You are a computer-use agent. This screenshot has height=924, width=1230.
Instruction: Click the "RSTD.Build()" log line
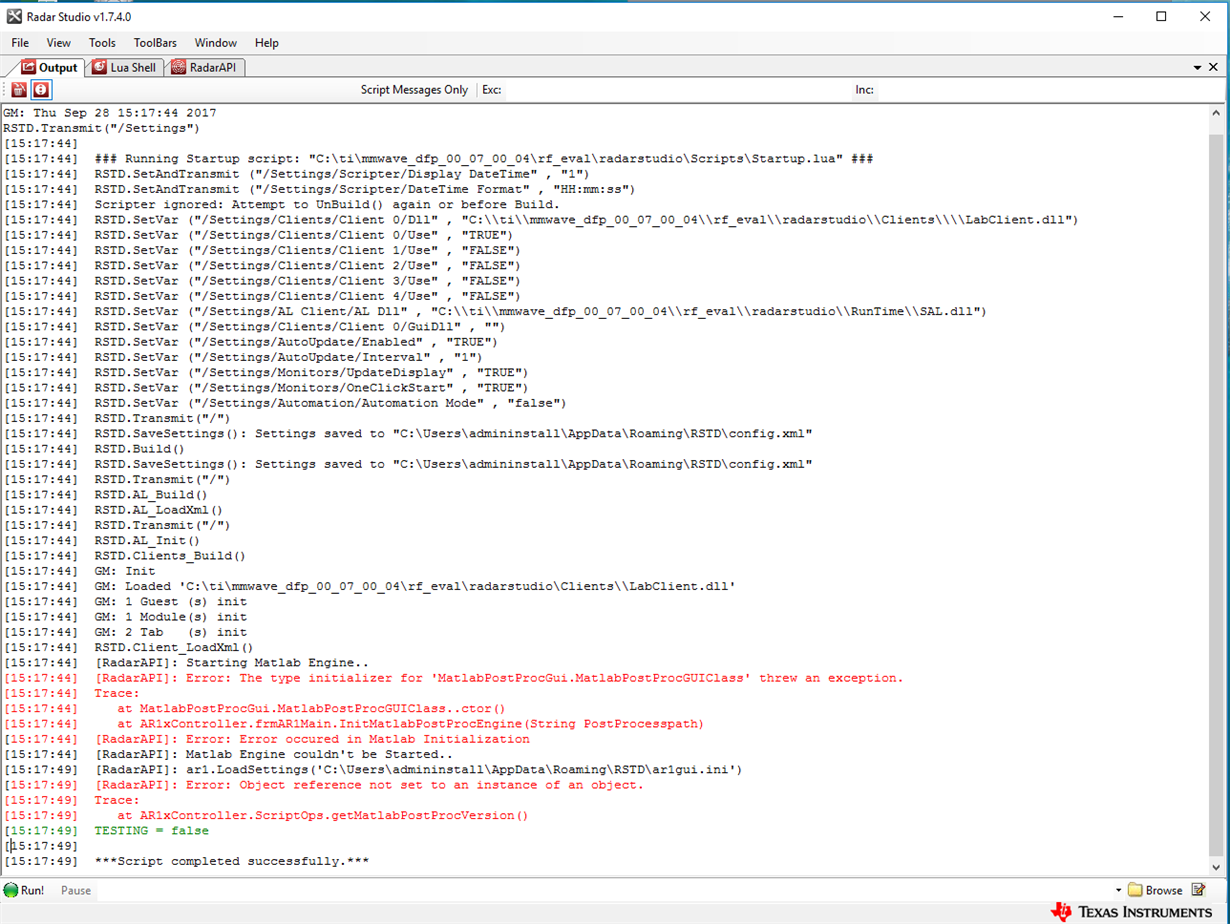coord(140,449)
